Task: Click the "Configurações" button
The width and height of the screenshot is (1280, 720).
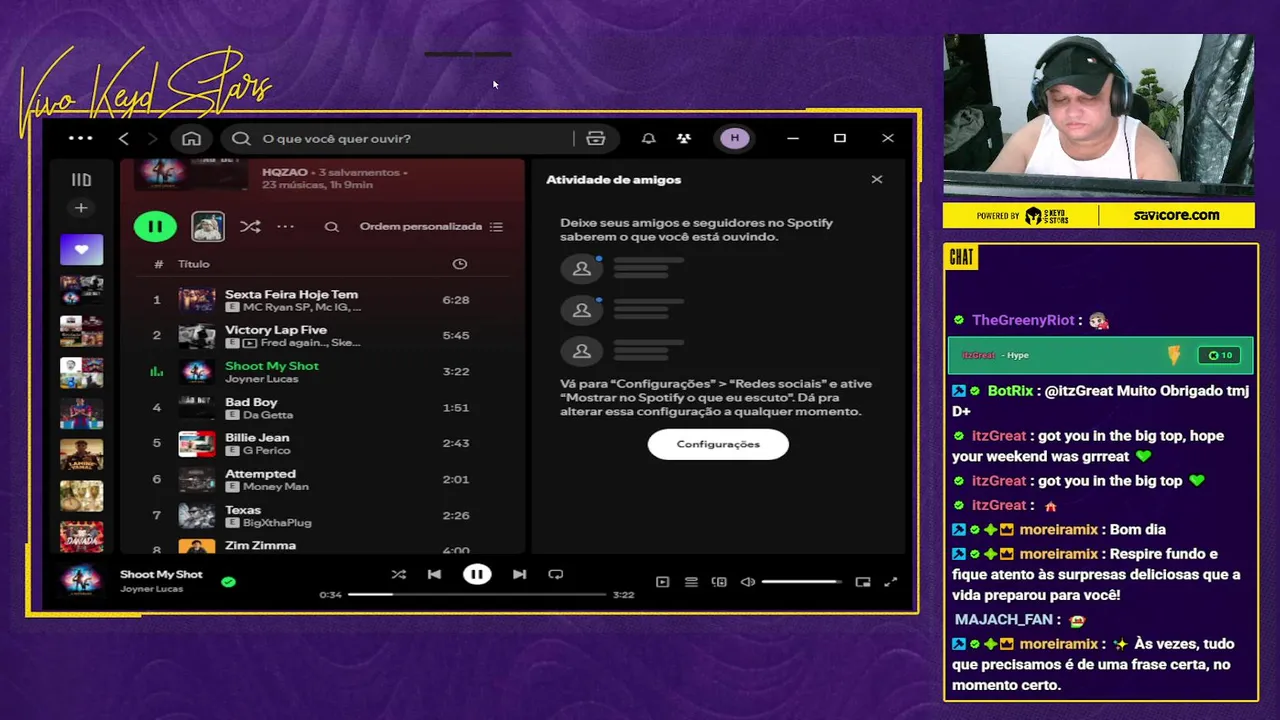Action: [718, 444]
